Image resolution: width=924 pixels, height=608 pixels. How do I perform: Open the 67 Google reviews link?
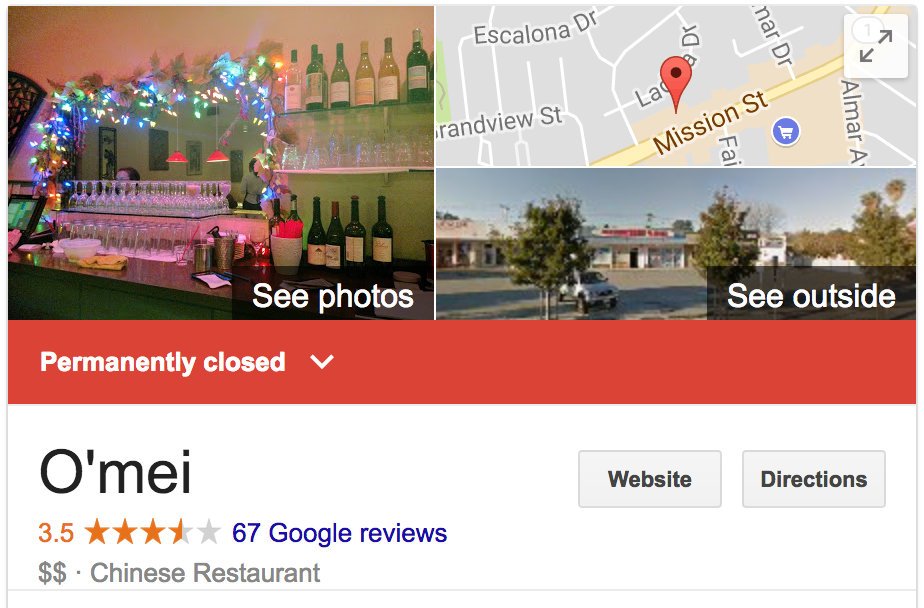339,533
